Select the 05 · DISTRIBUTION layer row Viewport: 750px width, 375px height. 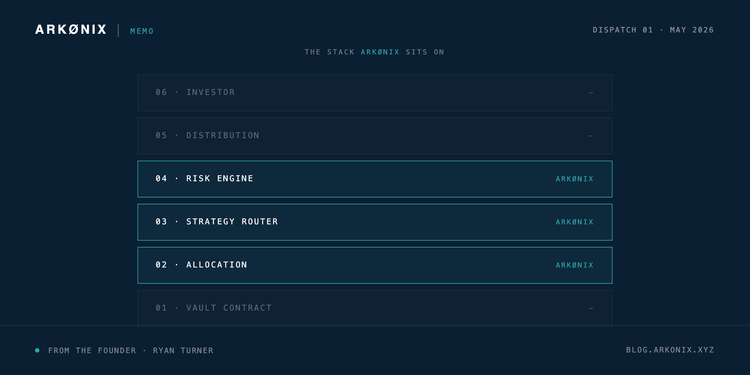[375, 135]
